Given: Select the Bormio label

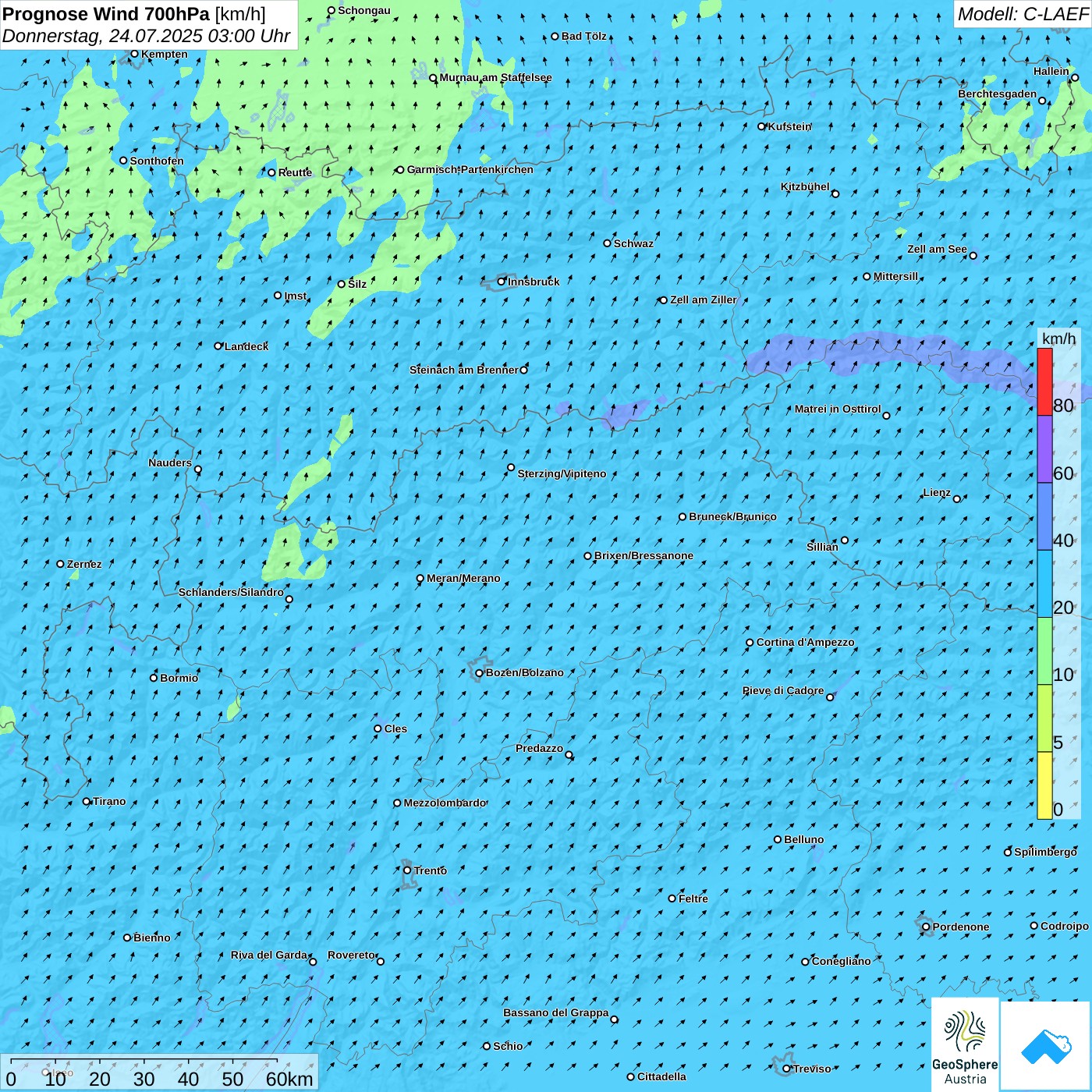Looking at the screenshot, I should pos(179,678).
